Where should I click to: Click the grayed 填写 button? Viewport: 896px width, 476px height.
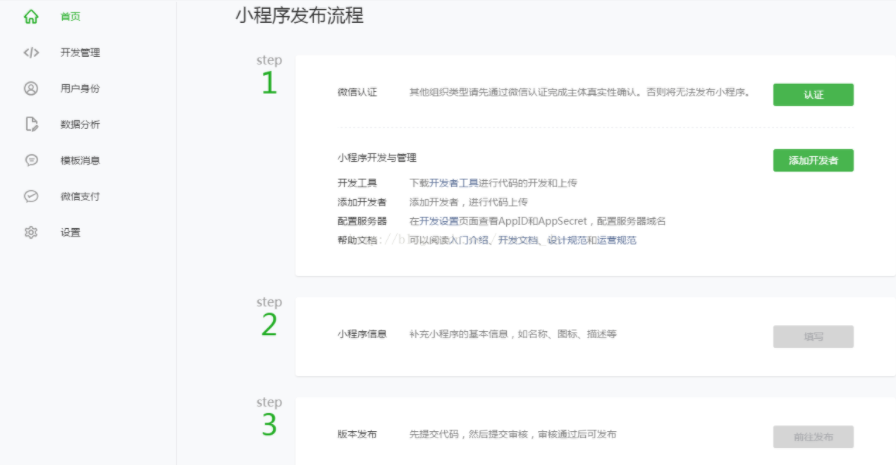812,337
